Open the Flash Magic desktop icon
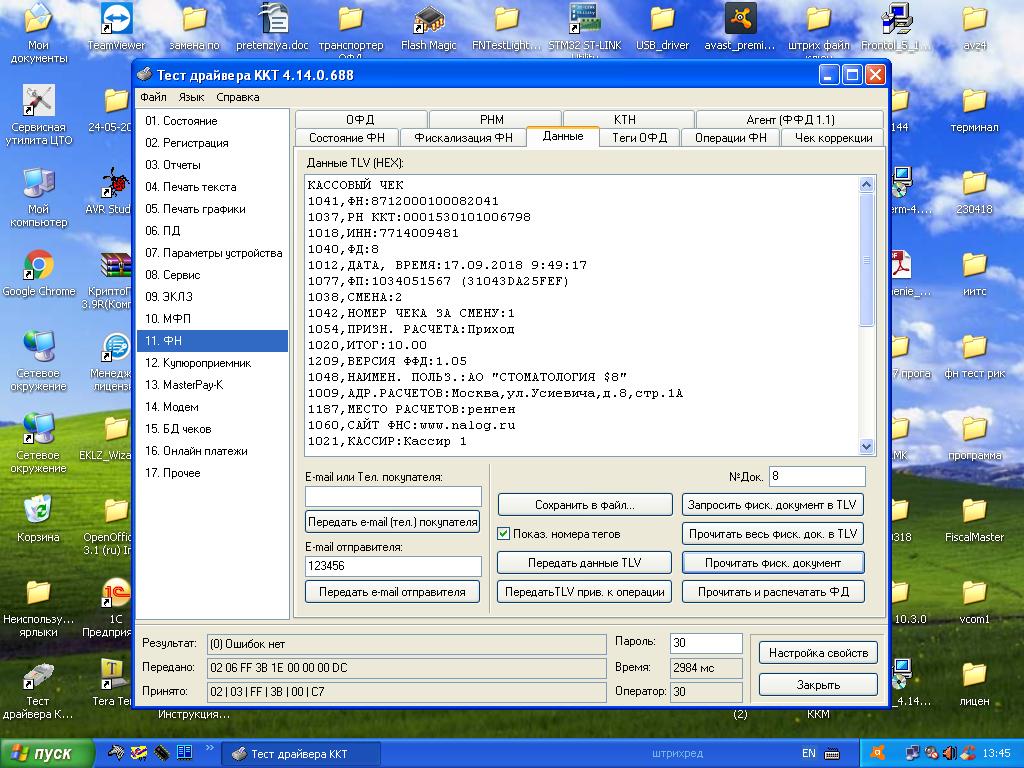 click(428, 20)
